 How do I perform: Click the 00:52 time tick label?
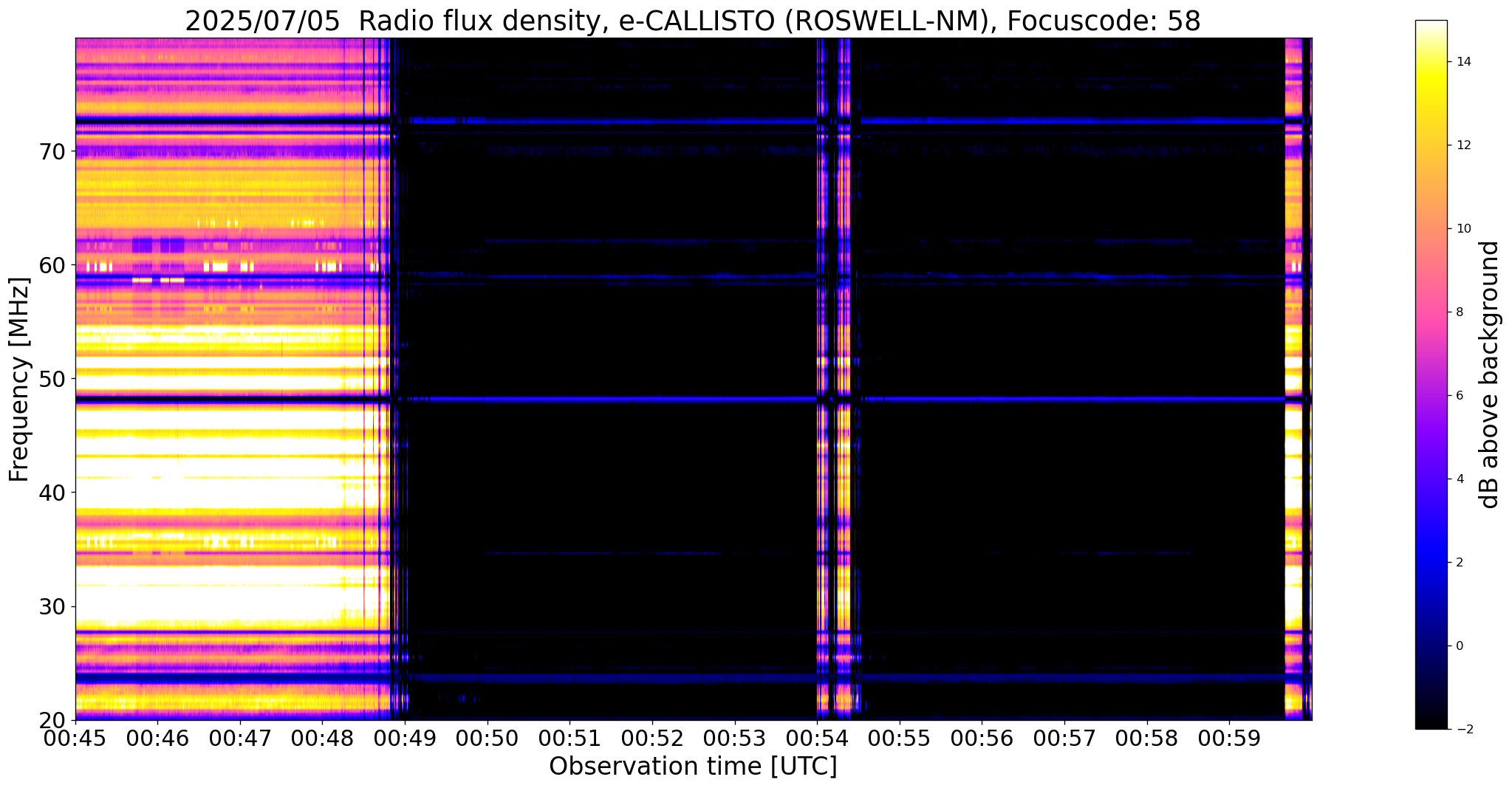pyautogui.click(x=652, y=738)
